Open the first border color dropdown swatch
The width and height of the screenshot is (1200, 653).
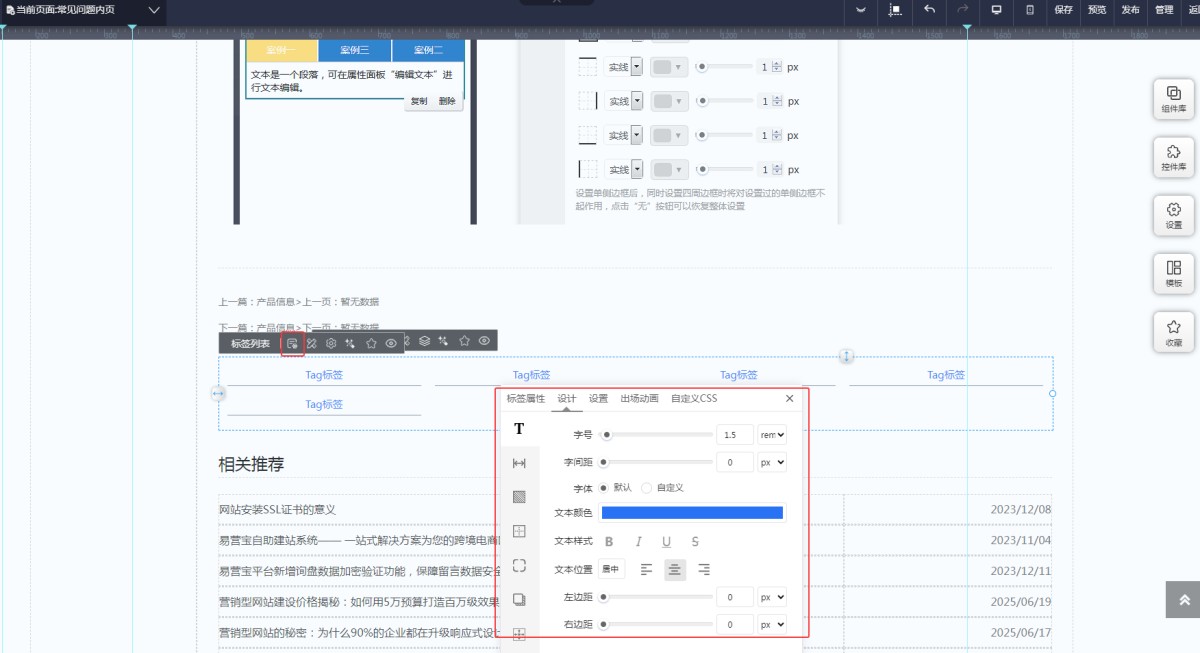coord(669,67)
